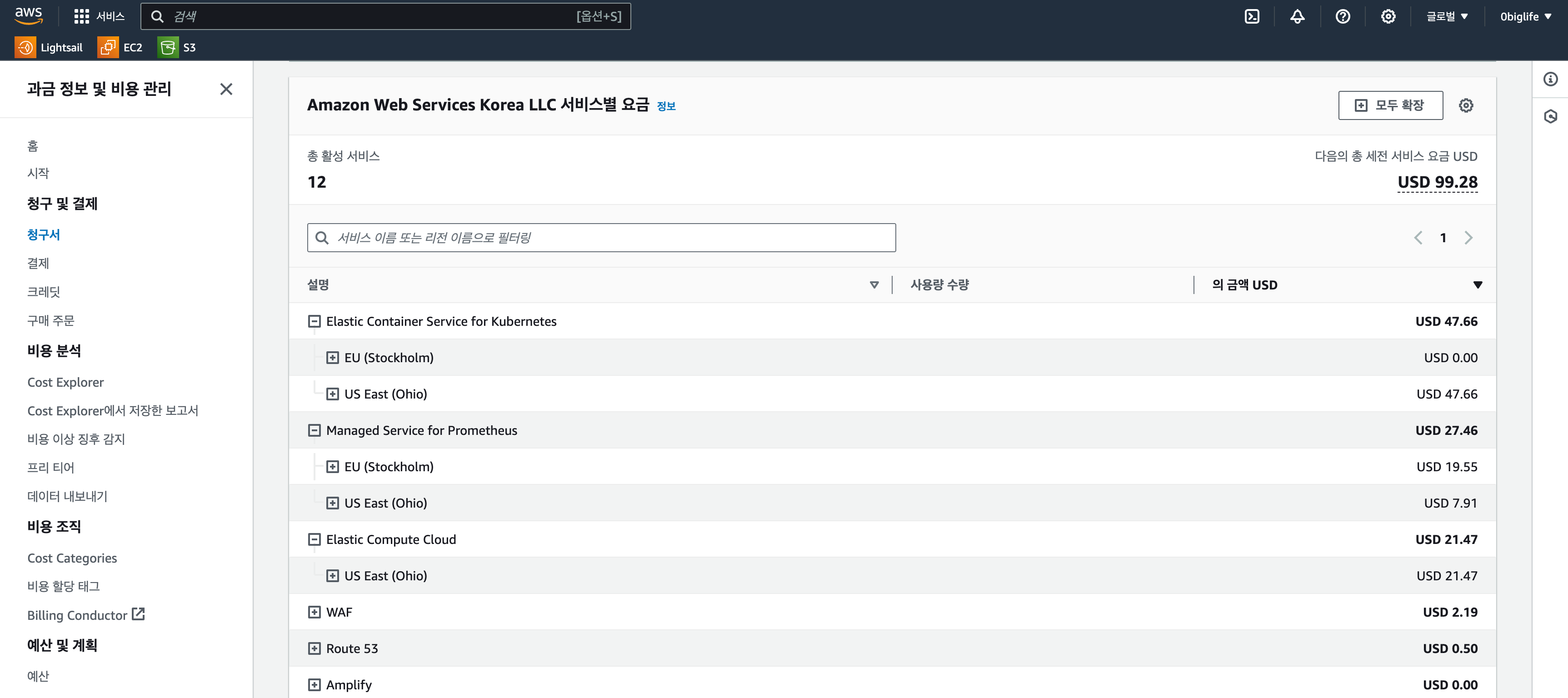
Task: Open the 0biglife account dropdown
Action: 1525,16
